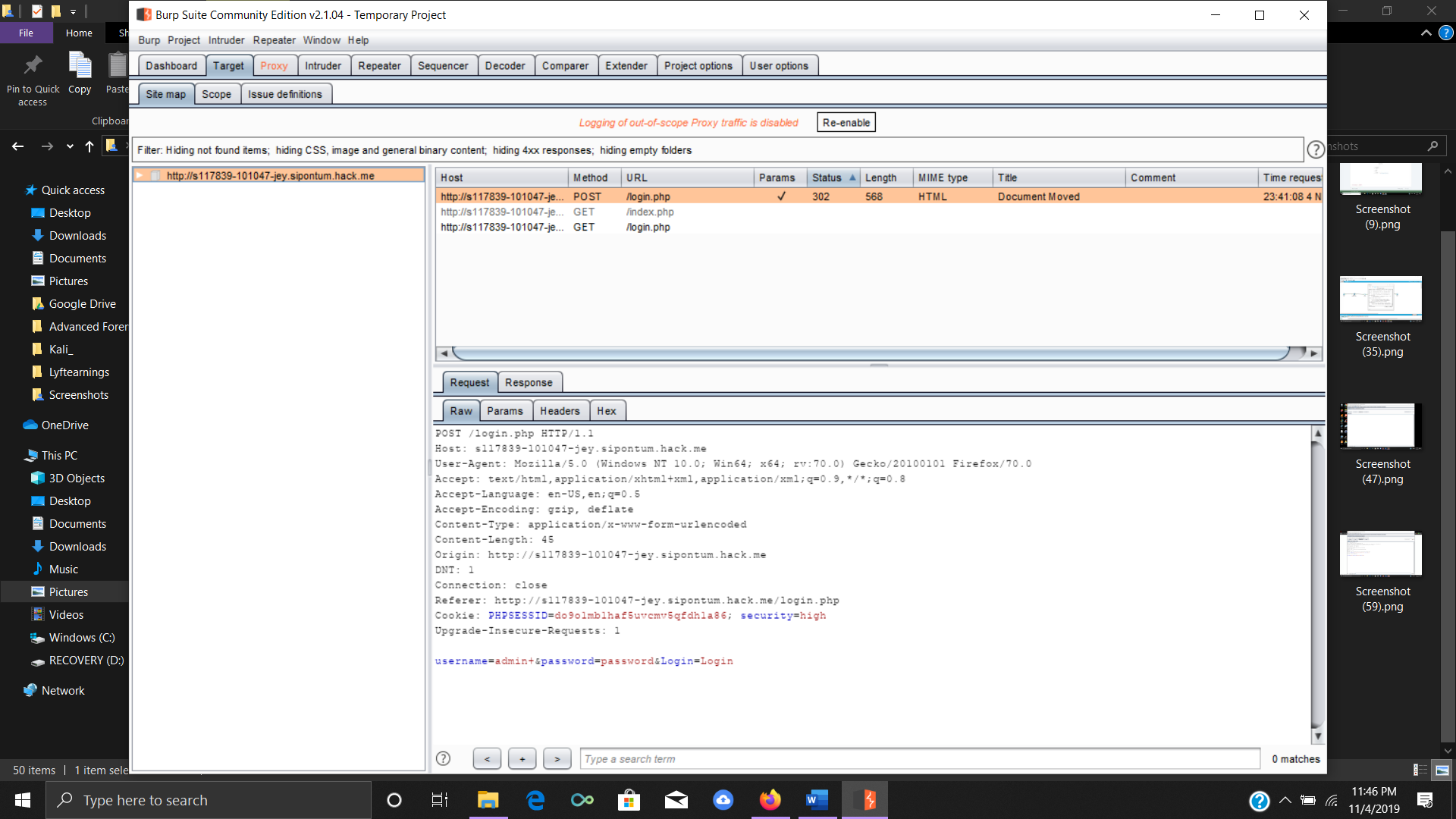The width and height of the screenshot is (1456, 819).
Task: Click the Task View taskbar icon
Action: click(x=440, y=800)
